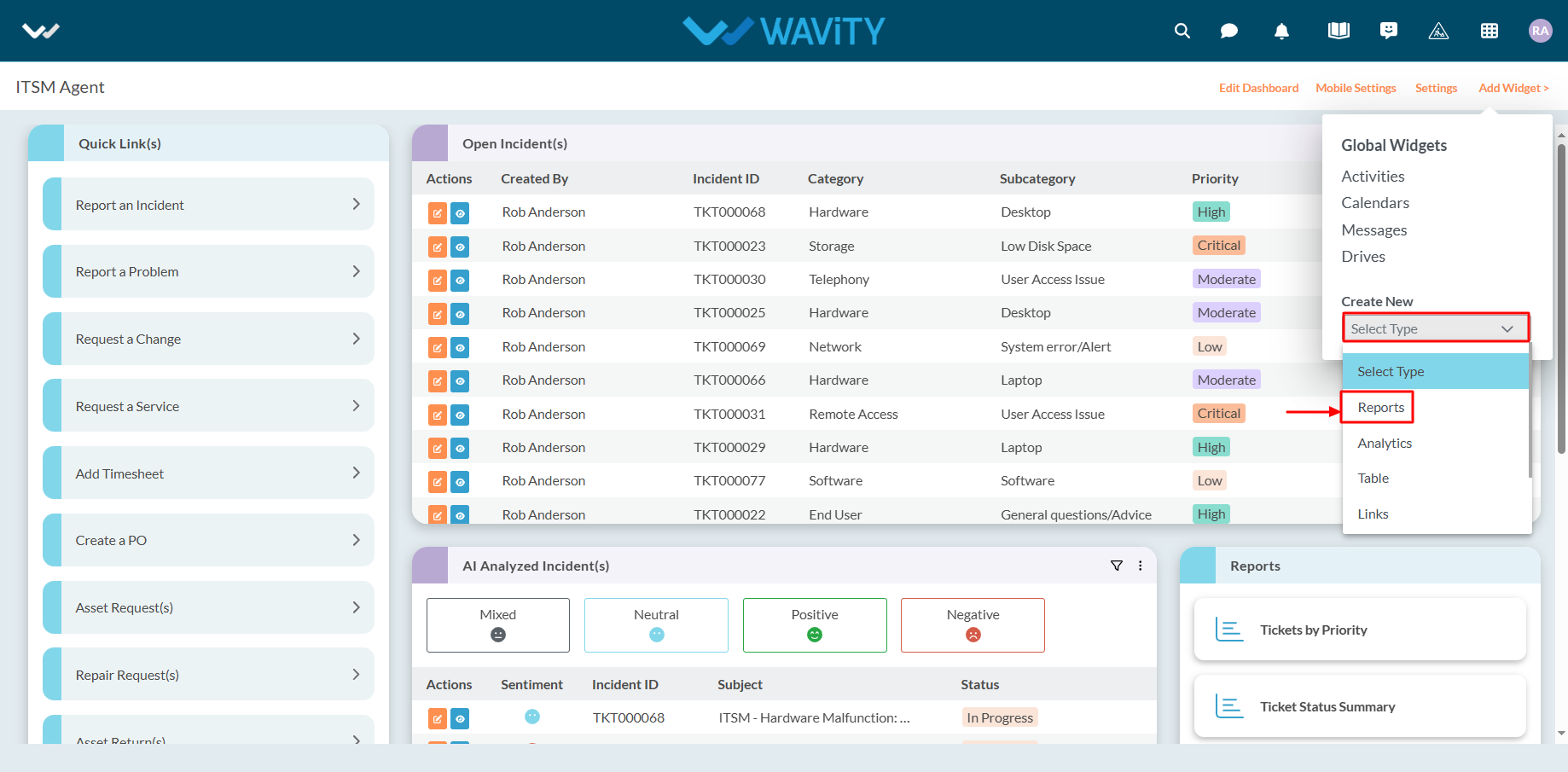The width and height of the screenshot is (1568, 772).
Task: Open the Select Type dropdown under Create New
Action: [x=1436, y=328]
